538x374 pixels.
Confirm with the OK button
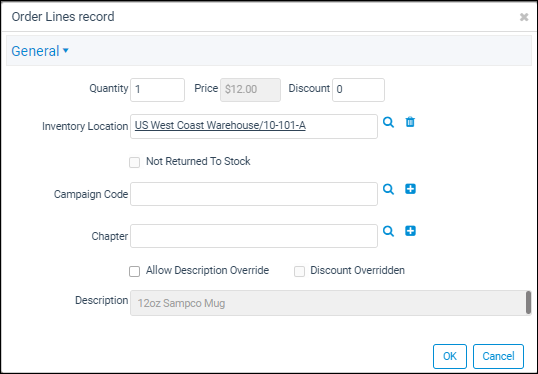point(450,356)
